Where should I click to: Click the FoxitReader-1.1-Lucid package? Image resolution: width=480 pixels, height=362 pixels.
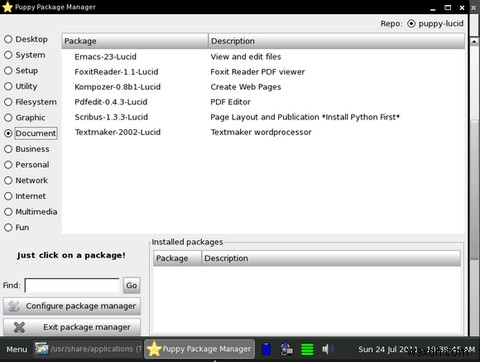coord(116,72)
